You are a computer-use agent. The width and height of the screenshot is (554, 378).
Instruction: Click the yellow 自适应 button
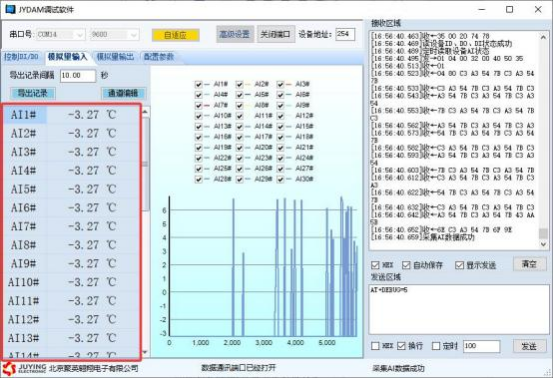(x=176, y=35)
